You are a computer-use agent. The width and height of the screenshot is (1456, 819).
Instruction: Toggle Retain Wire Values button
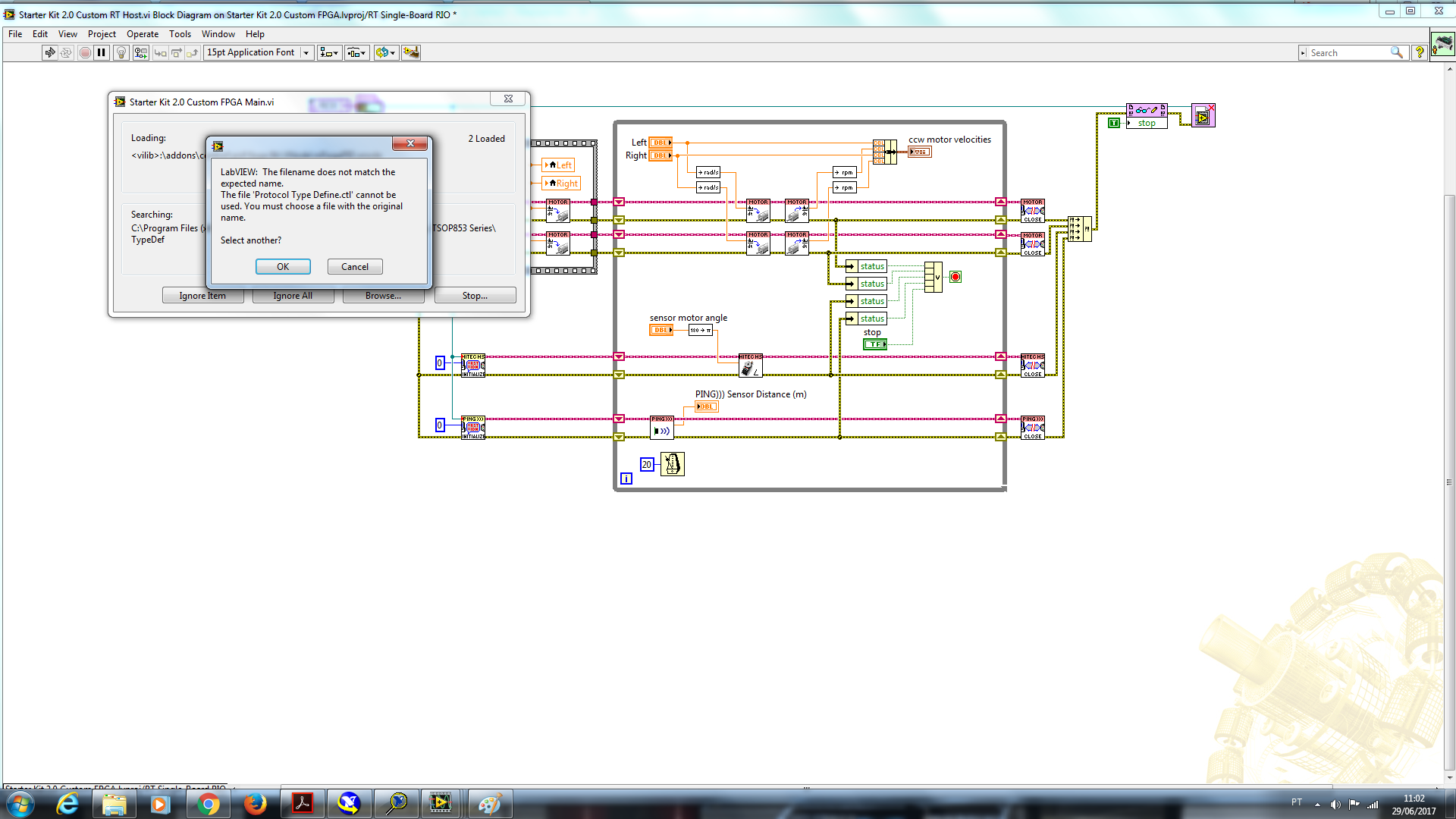point(141,52)
